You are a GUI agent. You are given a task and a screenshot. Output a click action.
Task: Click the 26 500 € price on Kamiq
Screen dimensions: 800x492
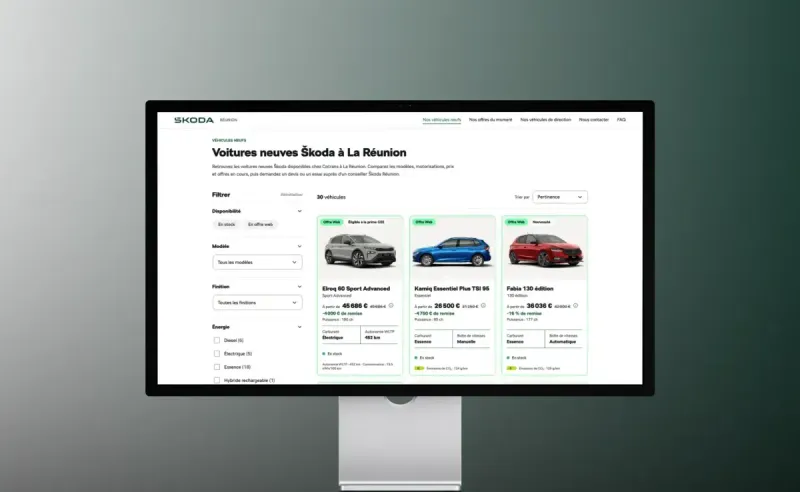[x=447, y=306]
